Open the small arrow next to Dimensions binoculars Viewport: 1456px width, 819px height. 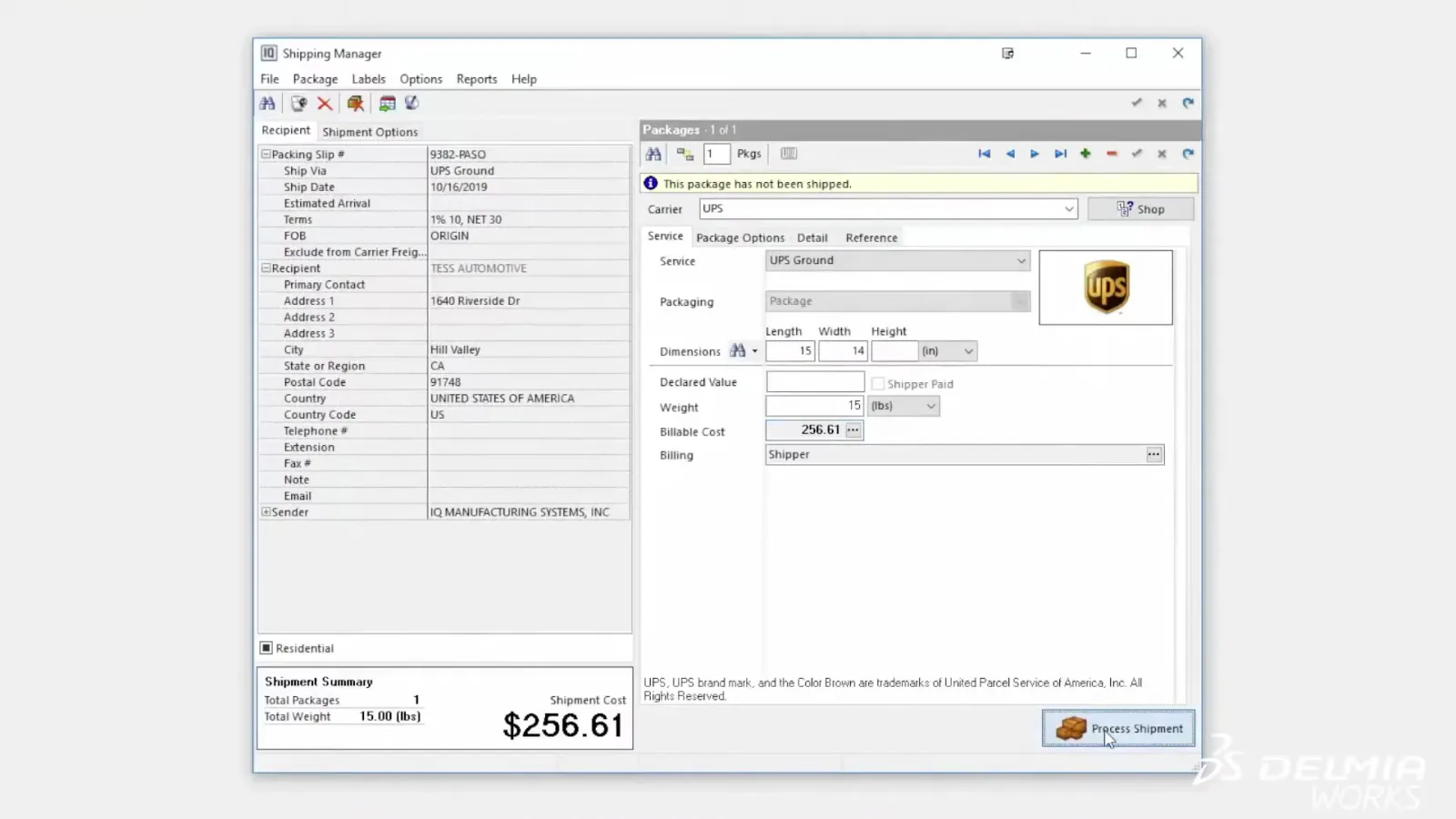tap(754, 351)
